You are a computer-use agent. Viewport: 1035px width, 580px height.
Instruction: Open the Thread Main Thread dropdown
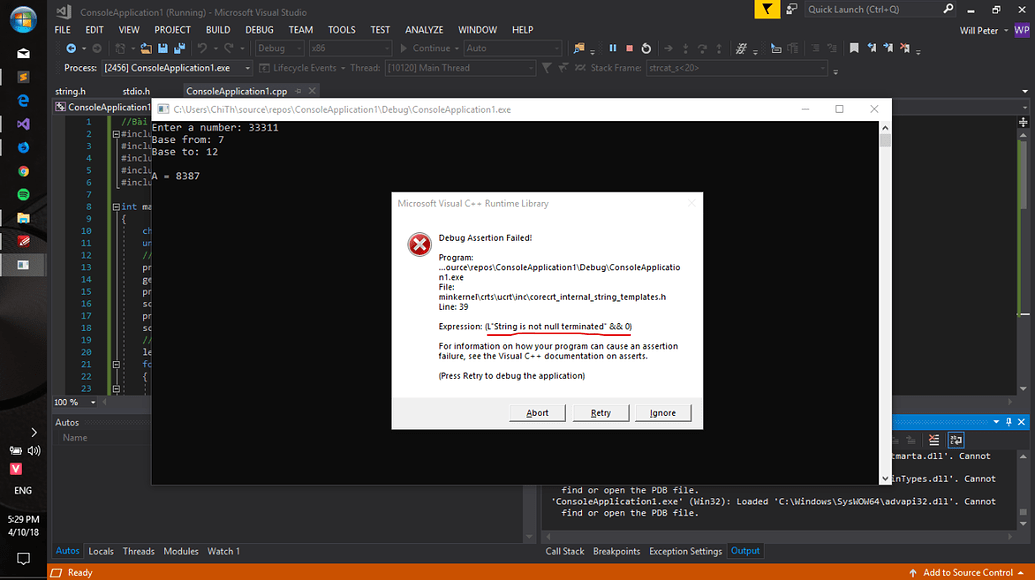click(460, 68)
